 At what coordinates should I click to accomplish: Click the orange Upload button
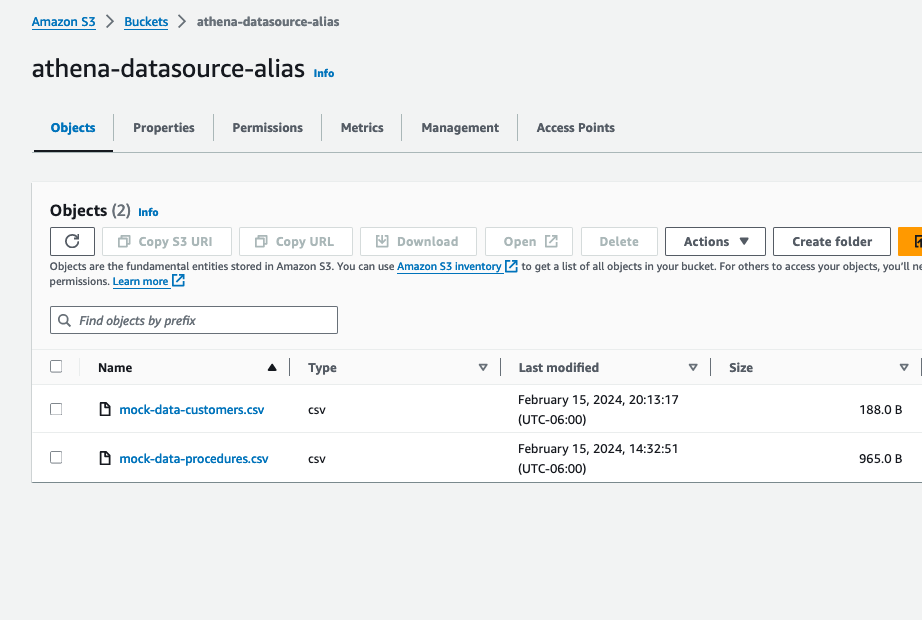point(910,241)
